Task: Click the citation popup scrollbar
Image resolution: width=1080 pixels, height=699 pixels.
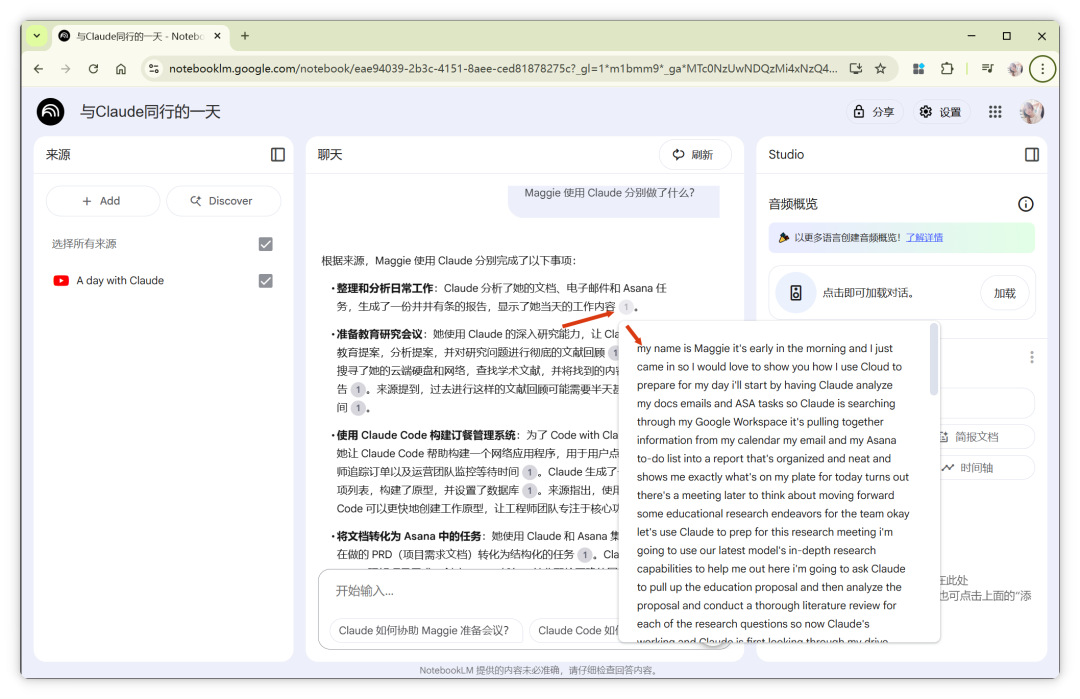Action: pos(933,359)
